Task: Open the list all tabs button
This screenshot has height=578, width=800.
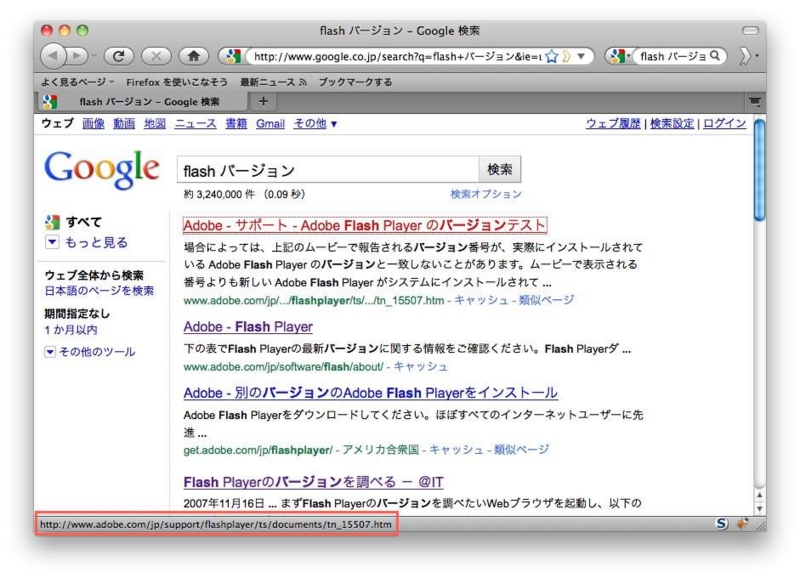Action: pos(755,102)
